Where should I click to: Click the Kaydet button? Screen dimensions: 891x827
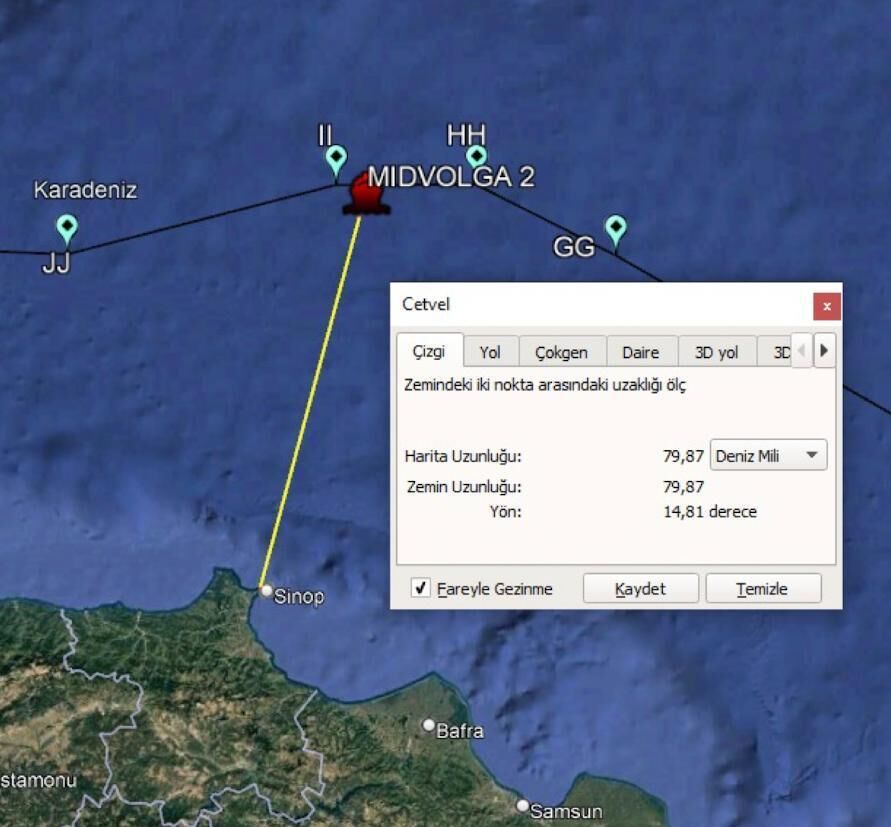click(640, 588)
